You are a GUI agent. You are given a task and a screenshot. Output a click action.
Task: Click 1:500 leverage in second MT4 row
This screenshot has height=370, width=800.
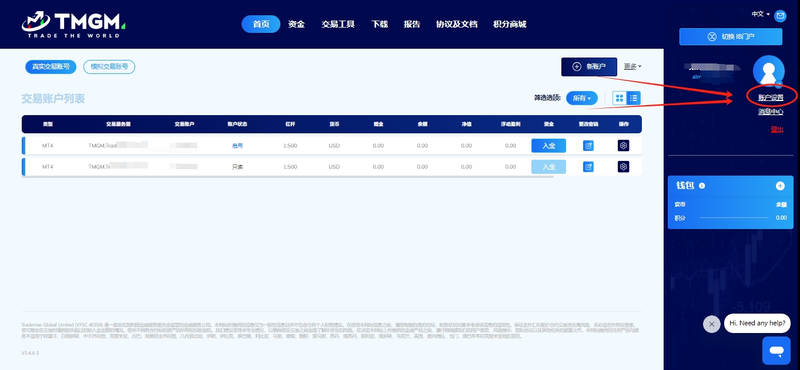[290, 167]
